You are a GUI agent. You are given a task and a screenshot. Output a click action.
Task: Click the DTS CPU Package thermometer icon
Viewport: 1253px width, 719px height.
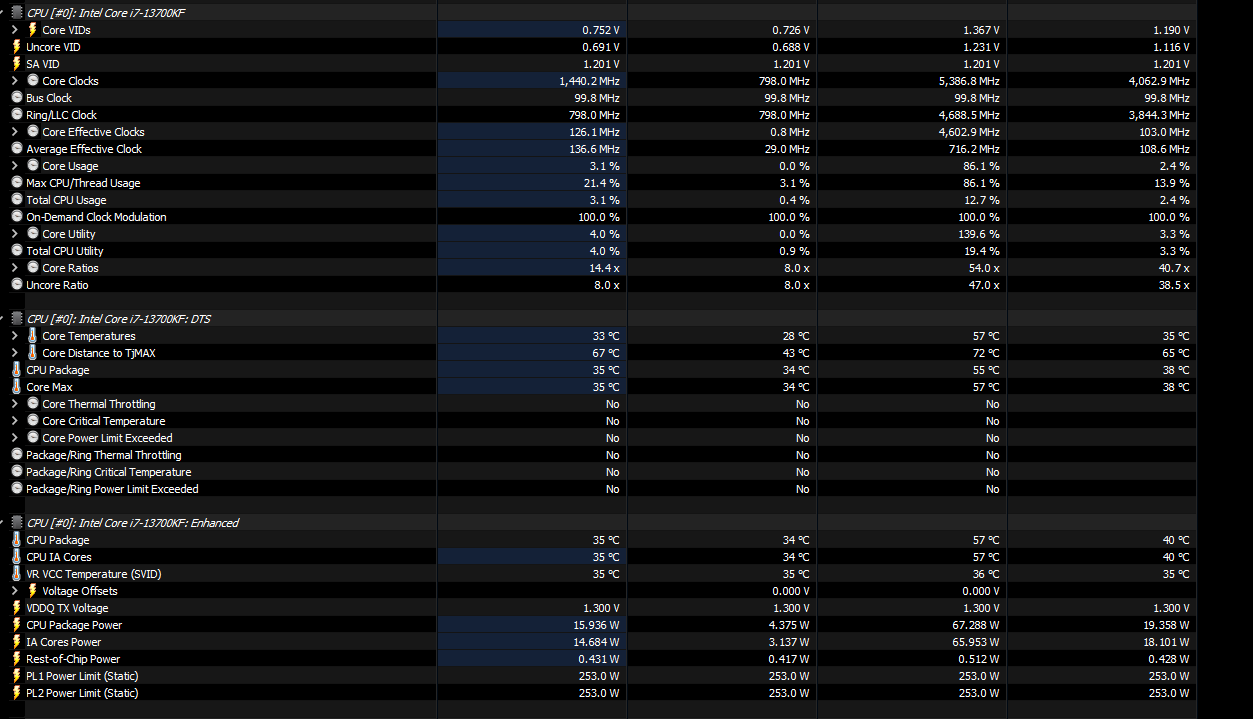(x=16, y=370)
